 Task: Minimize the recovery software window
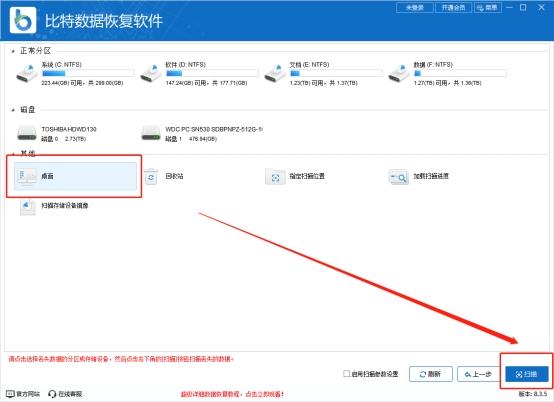pos(509,7)
